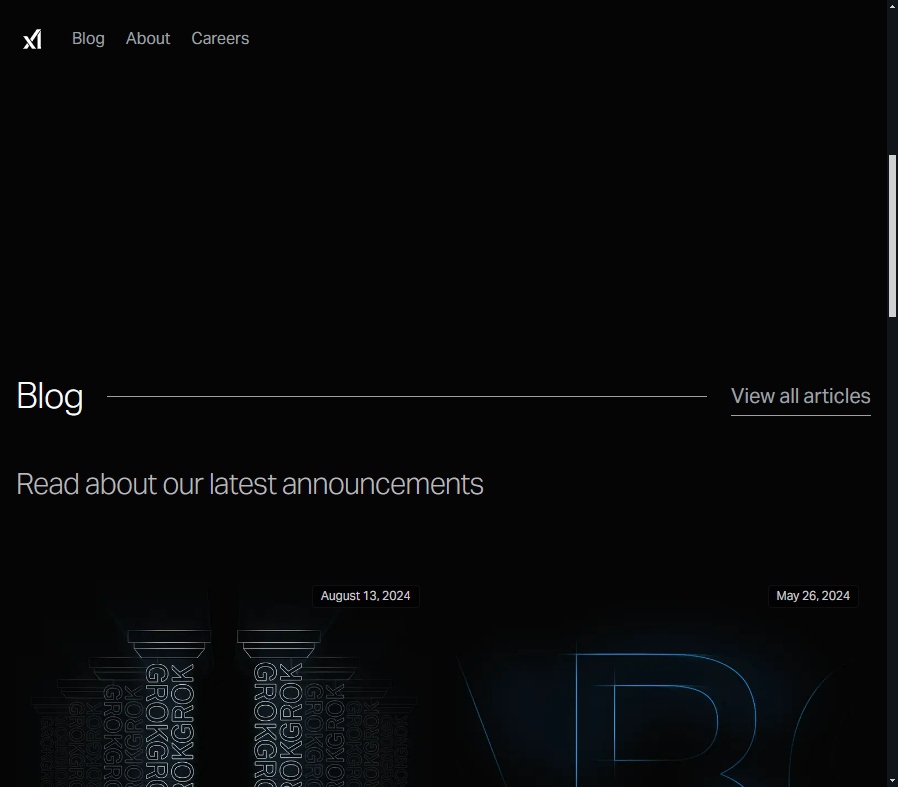The width and height of the screenshot is (898, 787).
Task: Click the August 13, 2024 date label
Action: [365, 596]
